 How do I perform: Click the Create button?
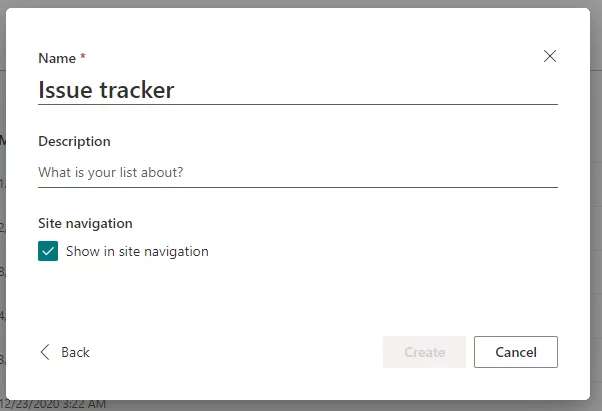(x=424, y=352)
